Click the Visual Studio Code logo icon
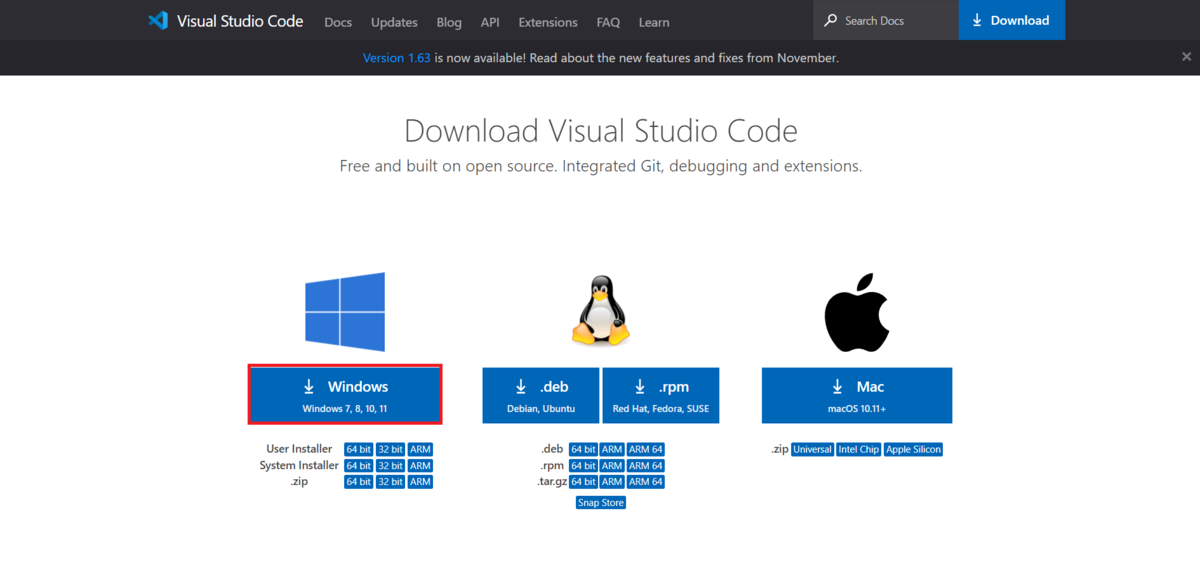Screen dimensions: 1200x572 (x=158, y=20)
